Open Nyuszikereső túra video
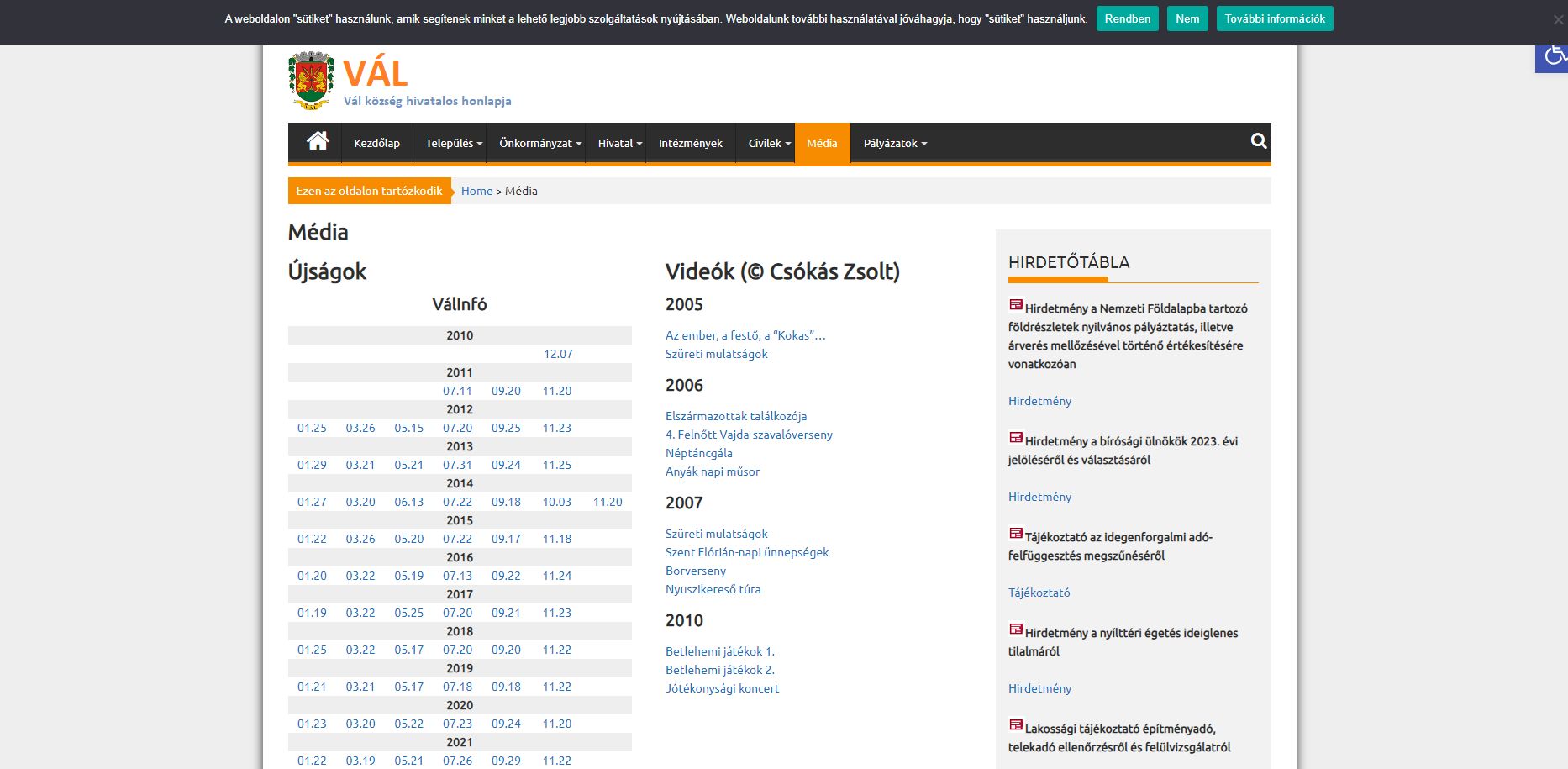1568x769 pixels. click(x=713, y=589)
